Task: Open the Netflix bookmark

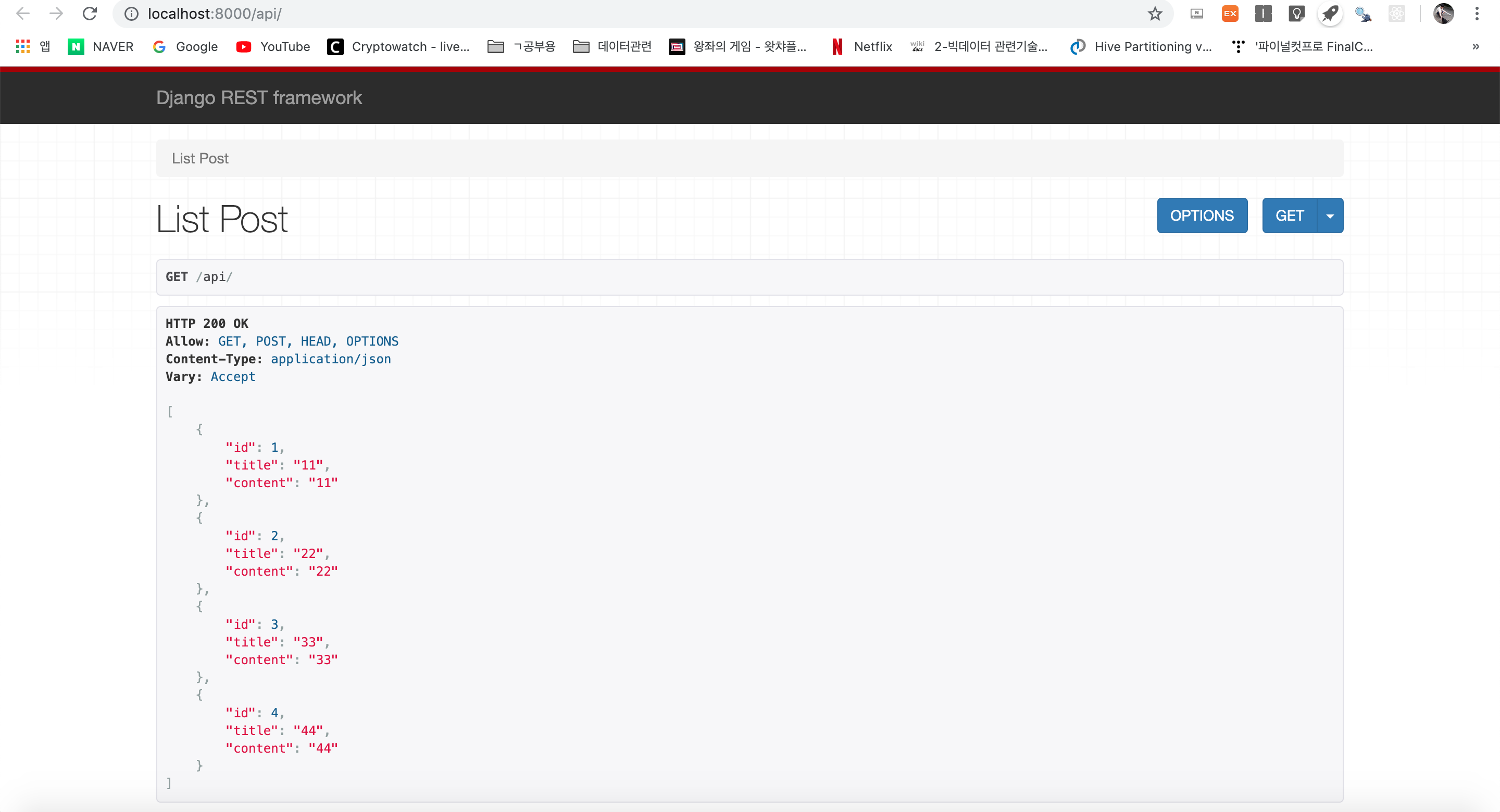Action: [x=863, y=46]
